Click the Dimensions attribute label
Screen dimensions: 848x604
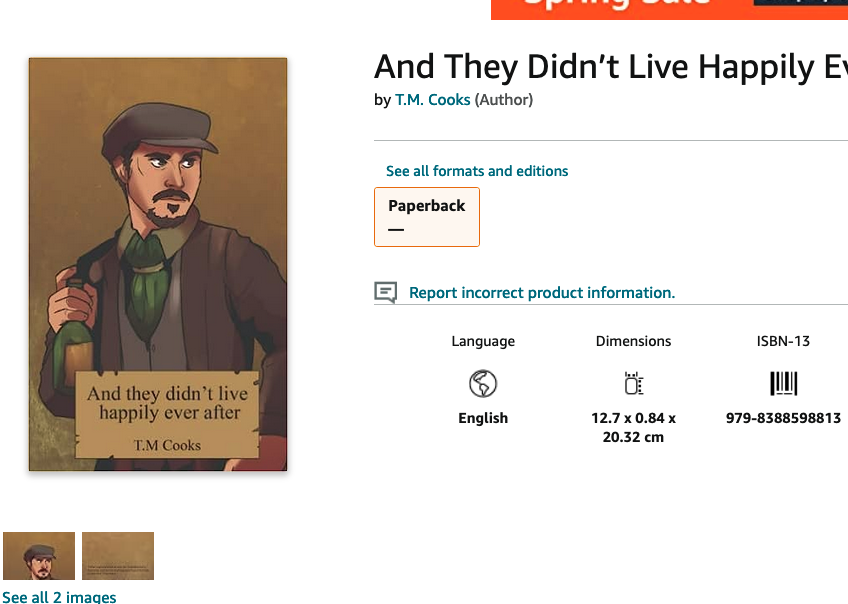633,341
